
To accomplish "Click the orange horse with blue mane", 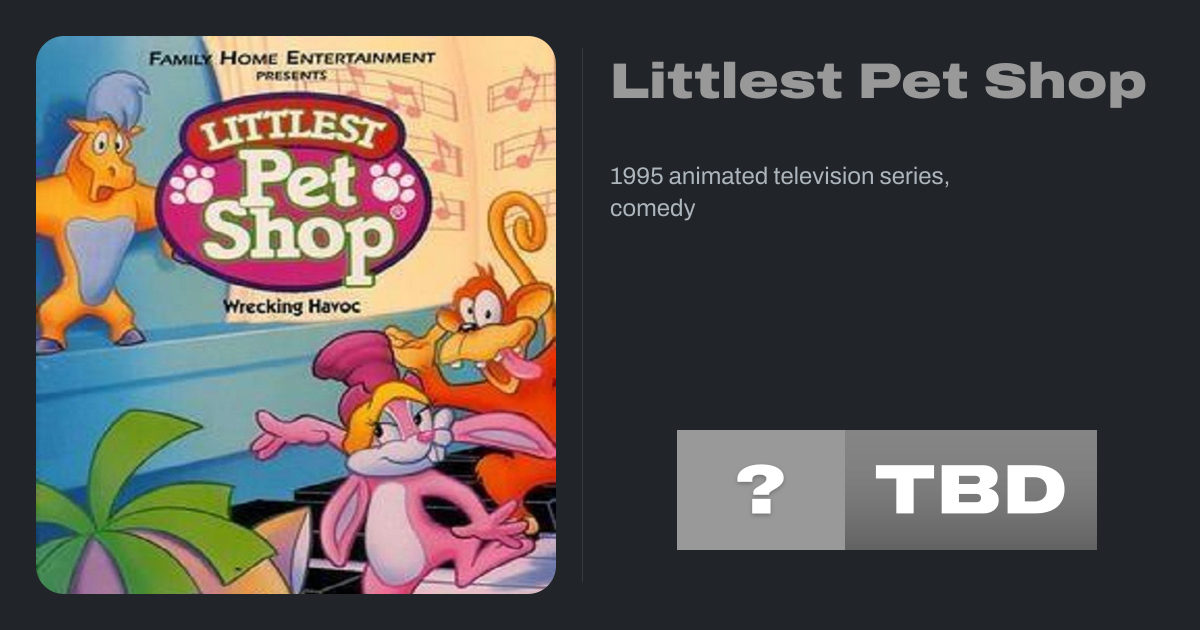I will [x=100, y=220].
